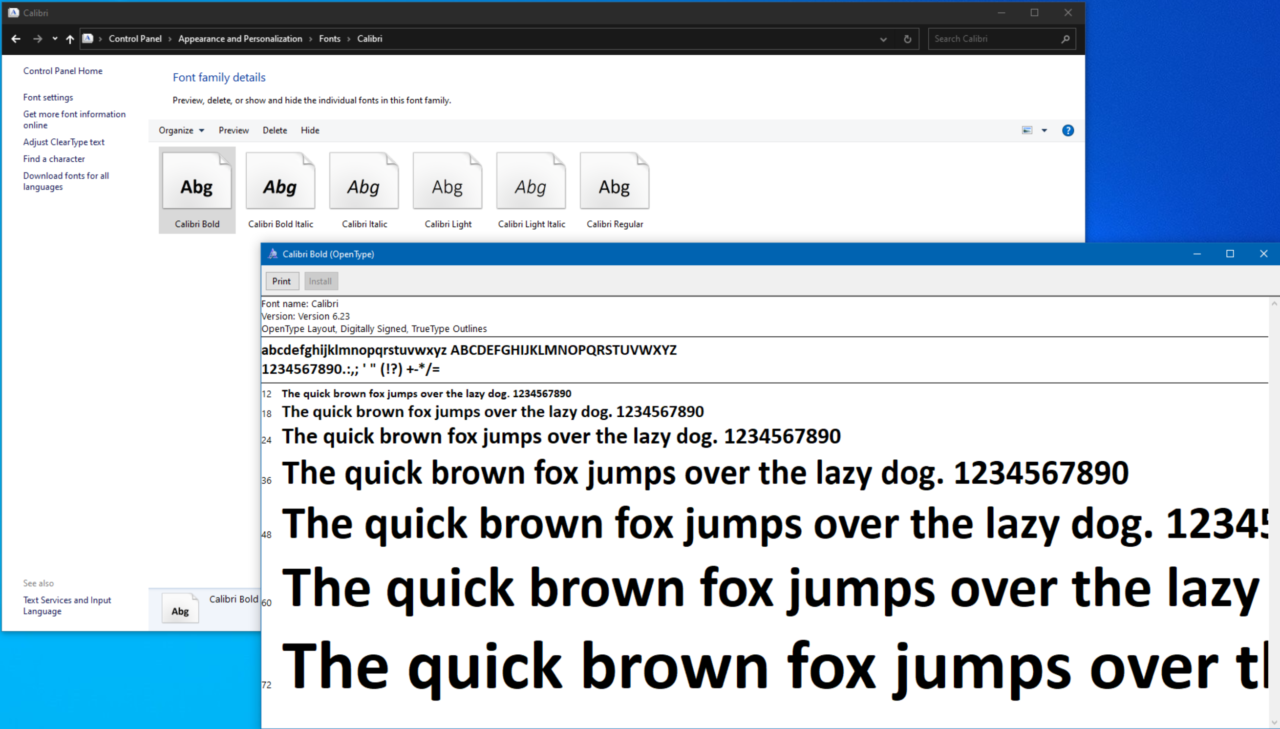Open the Help question mark icon
This screenshot has height=729, width=1280.
click(1068, 130)
